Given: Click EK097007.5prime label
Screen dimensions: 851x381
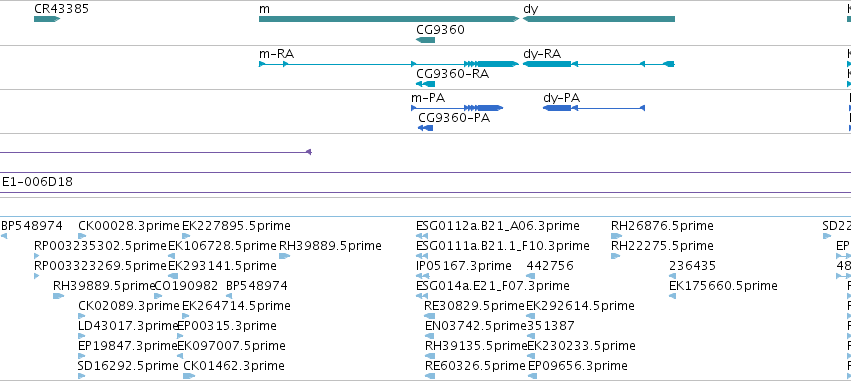Looking at the screenshot, I should click(231, 346).
